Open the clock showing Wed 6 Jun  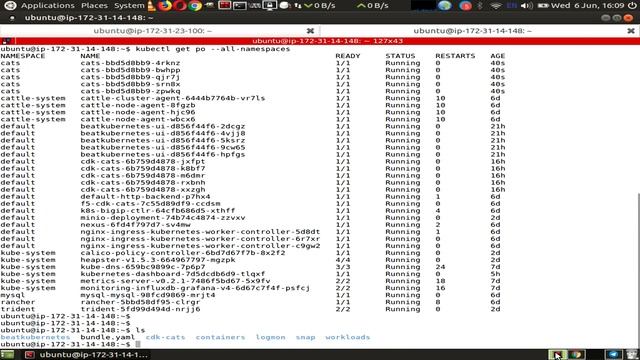coord(588,6)
